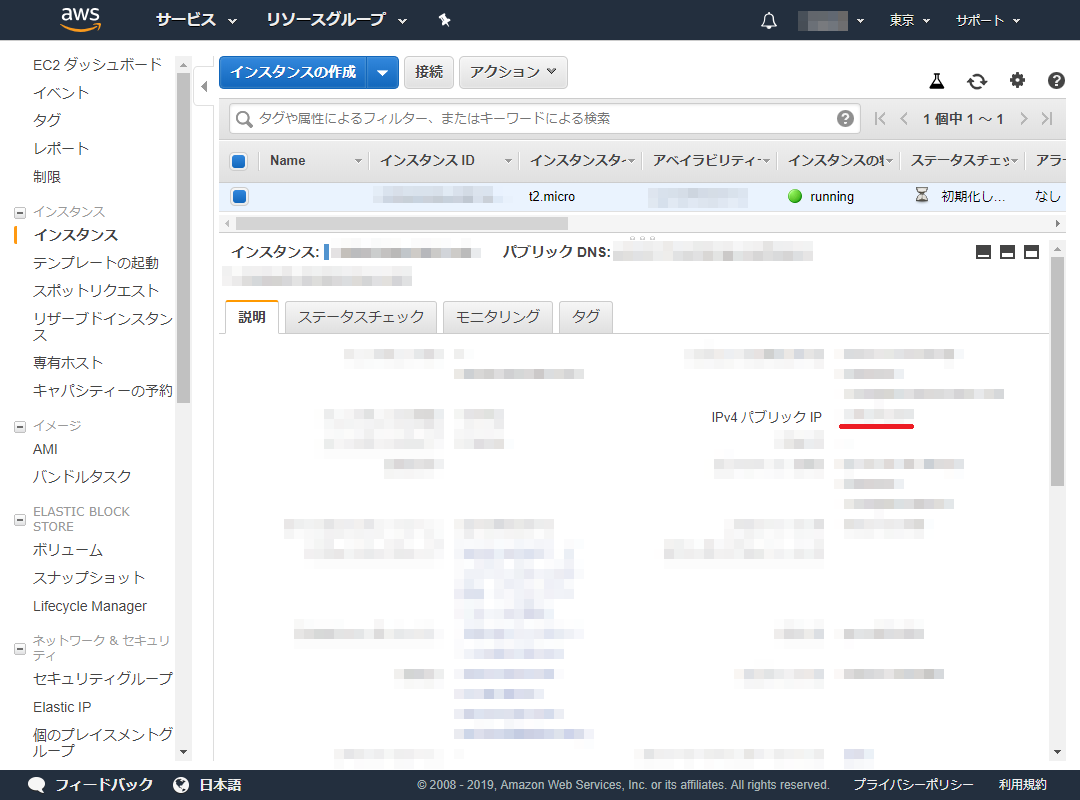Minimize the details pane layout
Viewport: 1080px width, 800px height.
pyautogui.click(x=984, y=252)
